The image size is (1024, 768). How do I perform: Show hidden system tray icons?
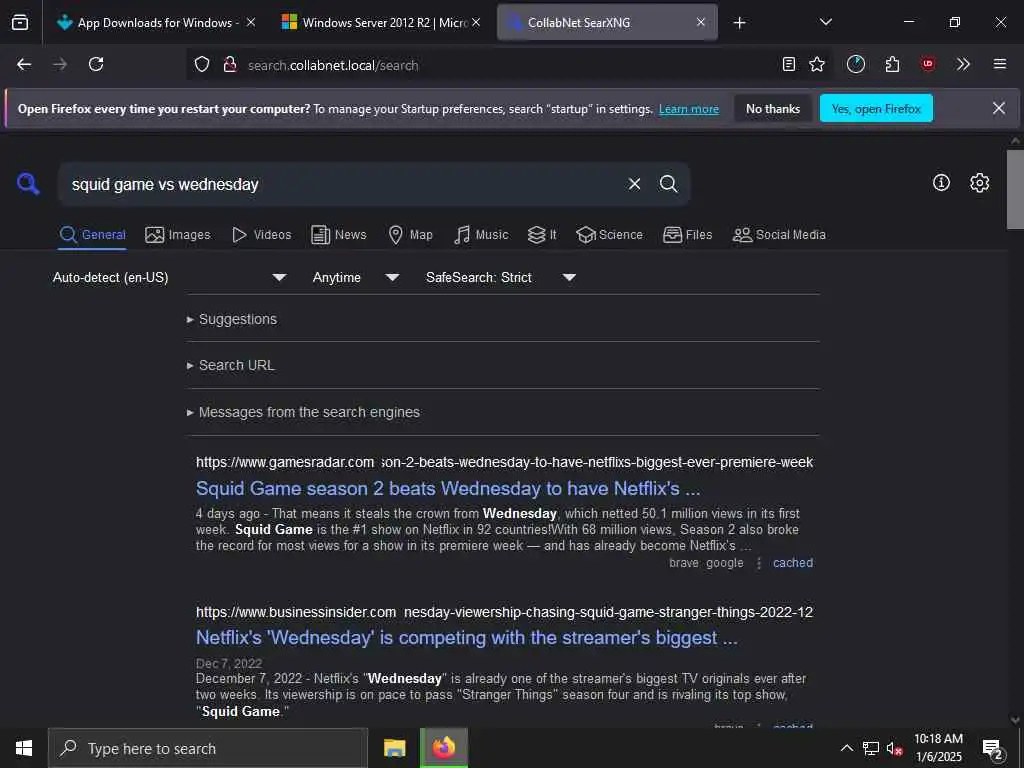coord(846,748)
